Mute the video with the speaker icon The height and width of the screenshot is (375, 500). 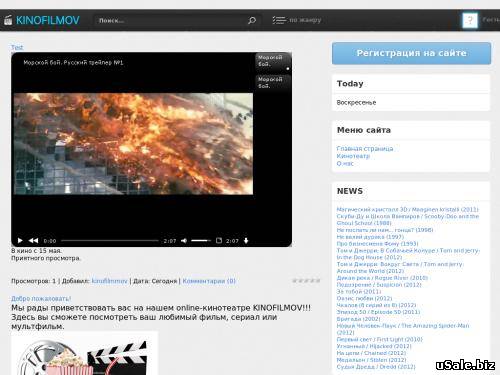184,240
